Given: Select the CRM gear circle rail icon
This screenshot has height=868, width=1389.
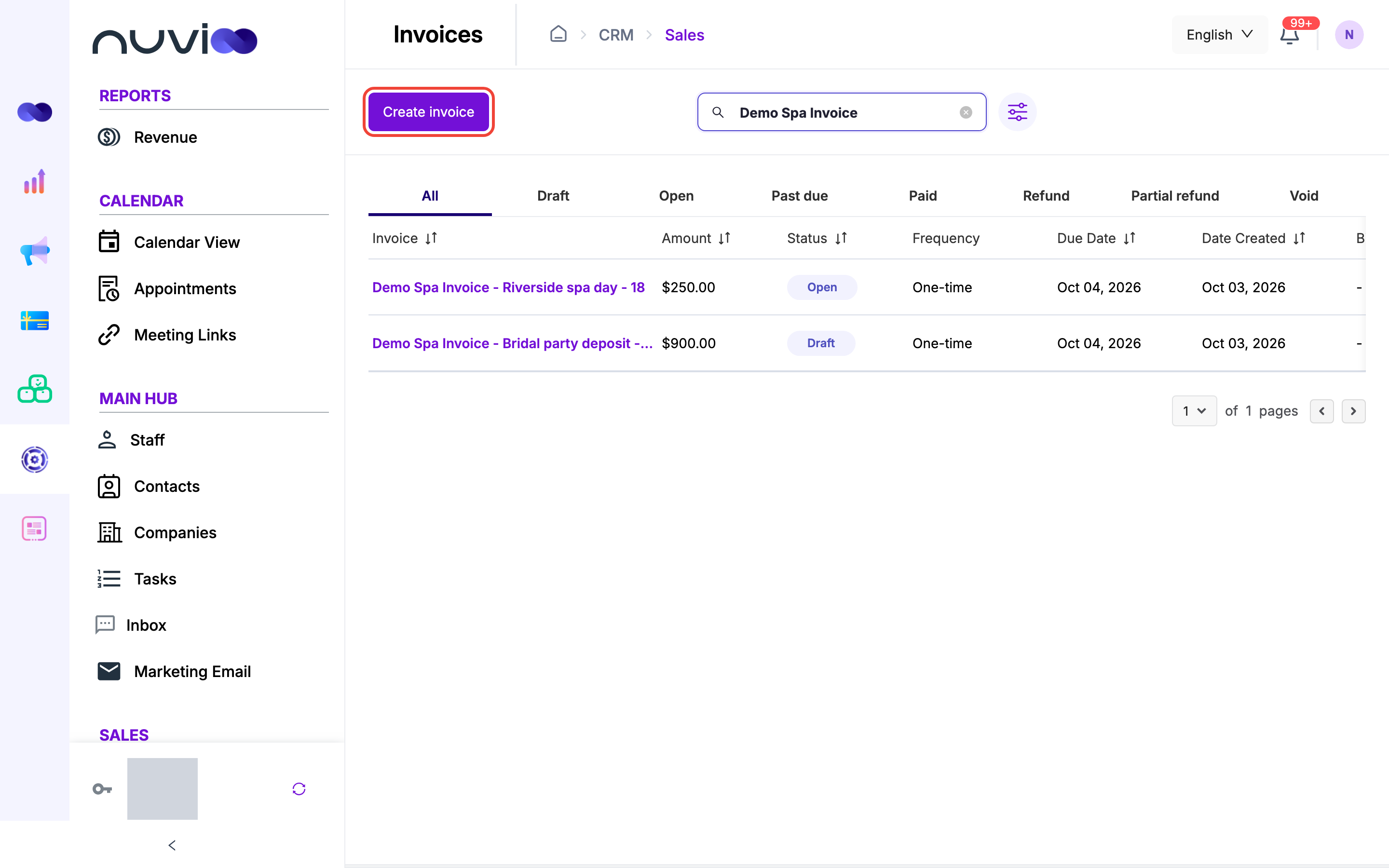Looking at the screenshot, I should point(34,459).
